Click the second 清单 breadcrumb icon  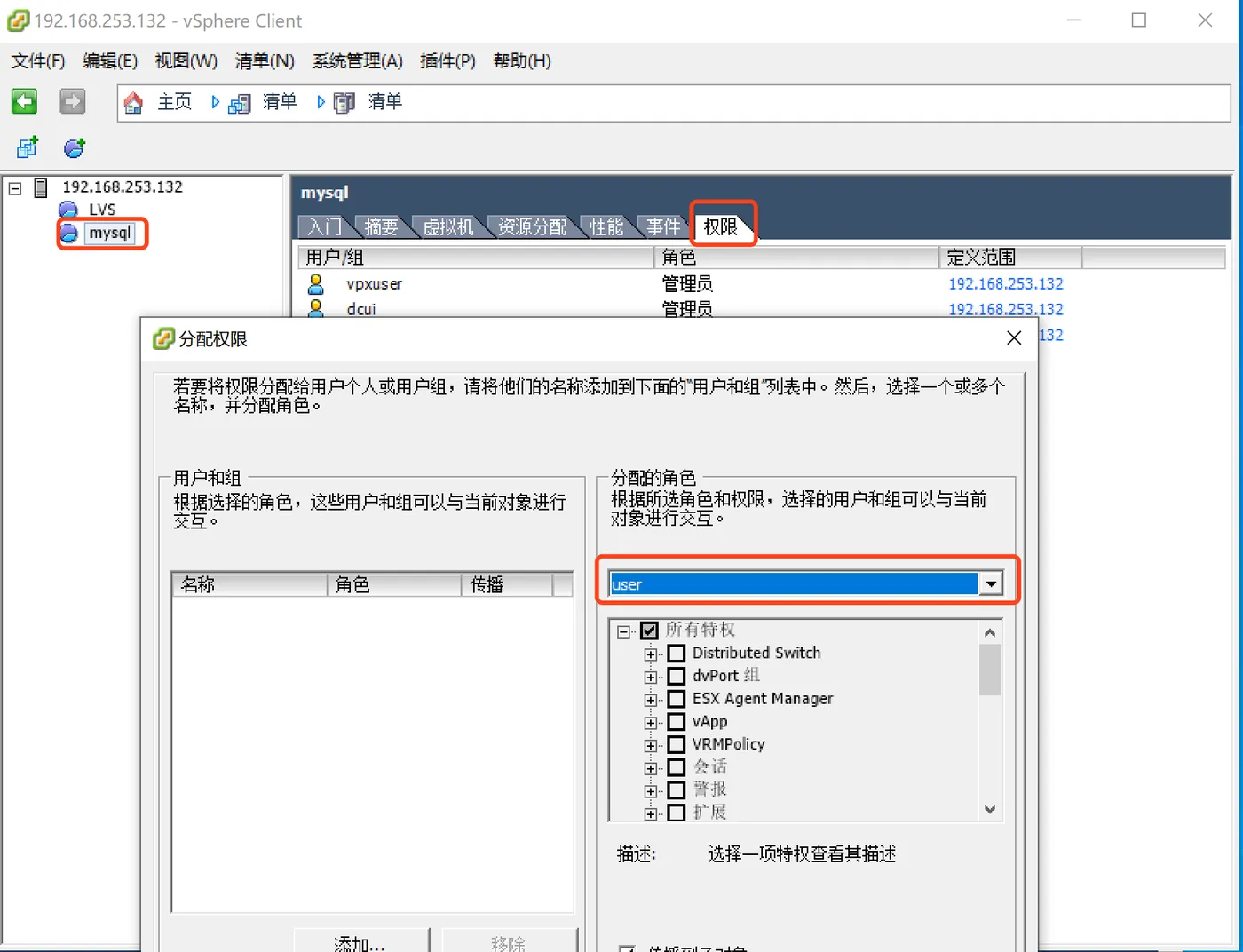click(344, 103)
